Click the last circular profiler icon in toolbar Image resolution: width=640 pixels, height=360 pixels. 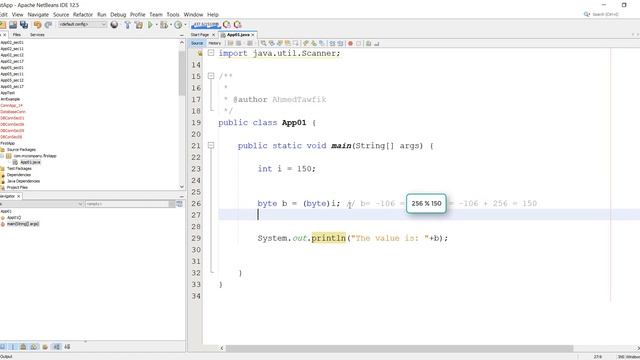pyautogui.click(x=237, y=25)
